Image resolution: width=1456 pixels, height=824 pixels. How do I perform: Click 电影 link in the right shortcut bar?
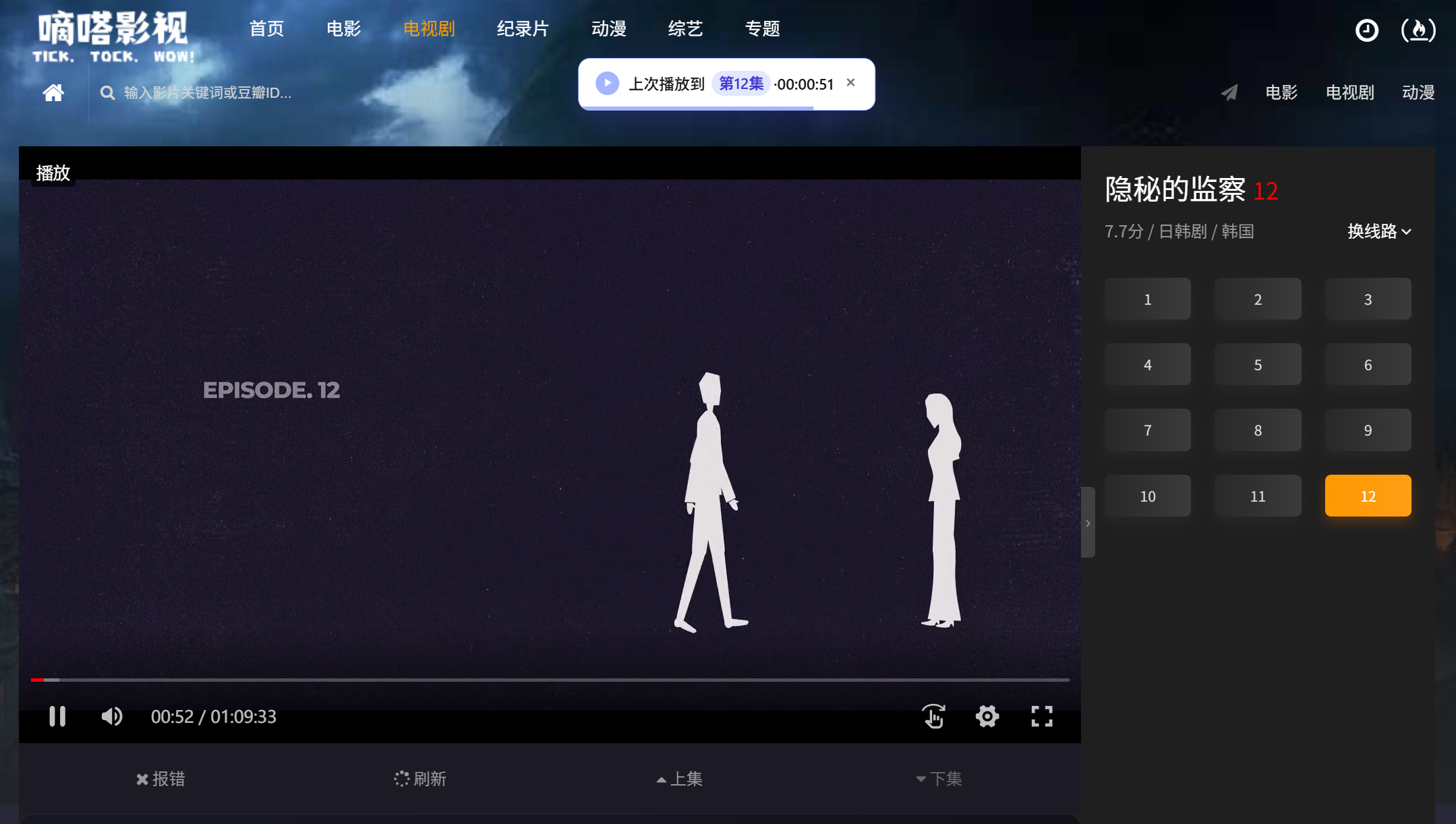click(1281, 92)
